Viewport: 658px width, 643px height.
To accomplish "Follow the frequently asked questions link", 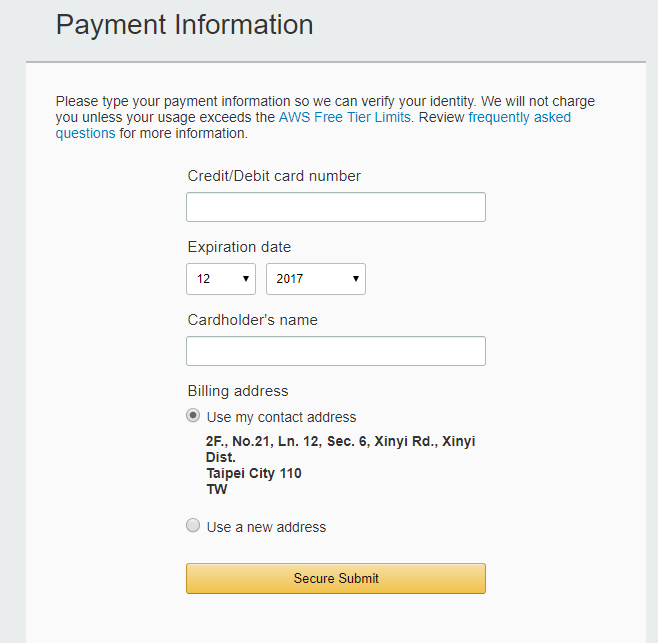I will [x=519, y=117].
